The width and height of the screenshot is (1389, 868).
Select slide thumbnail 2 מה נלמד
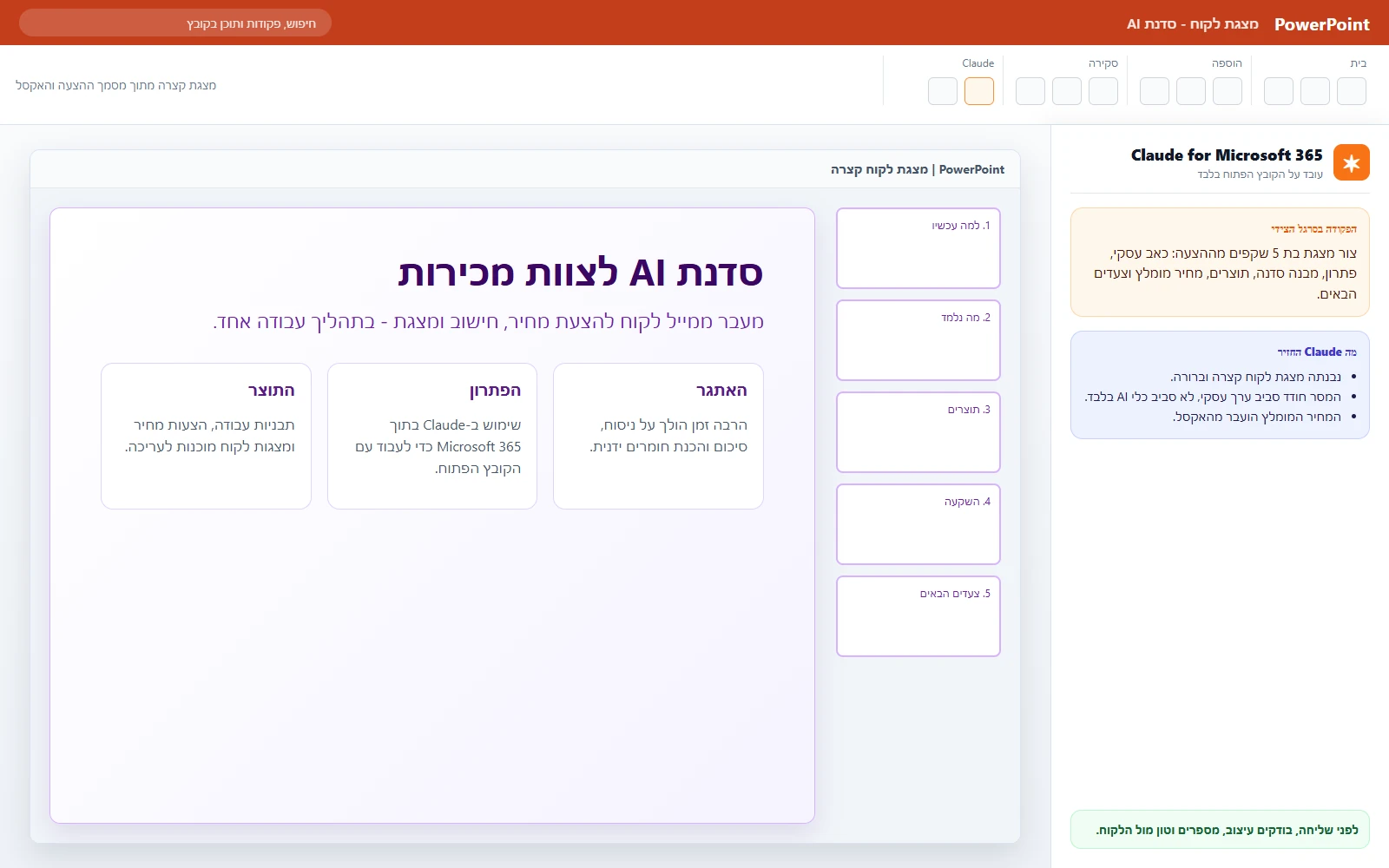[918, 340]
